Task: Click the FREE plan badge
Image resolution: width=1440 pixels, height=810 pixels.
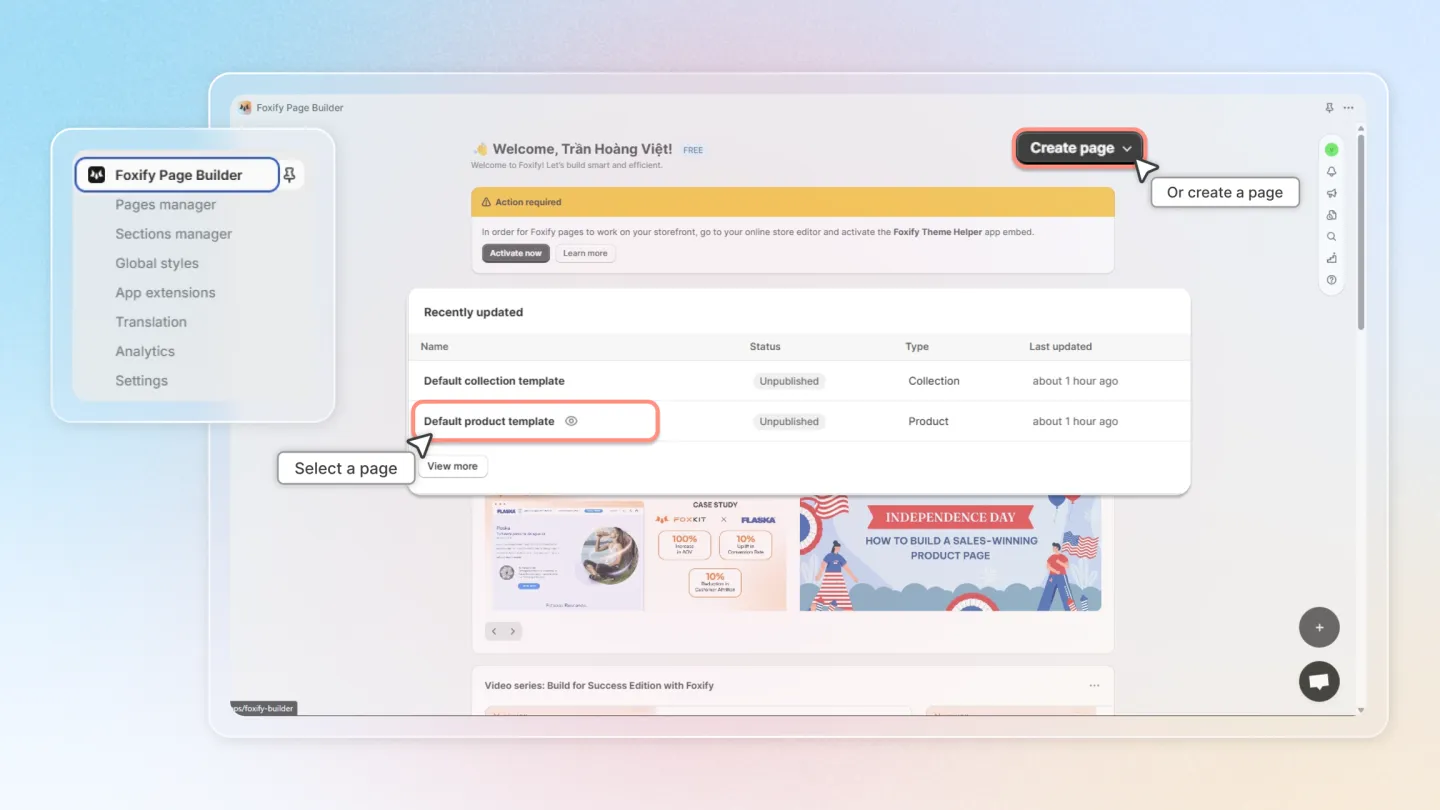Action: [x=693, y=150]
